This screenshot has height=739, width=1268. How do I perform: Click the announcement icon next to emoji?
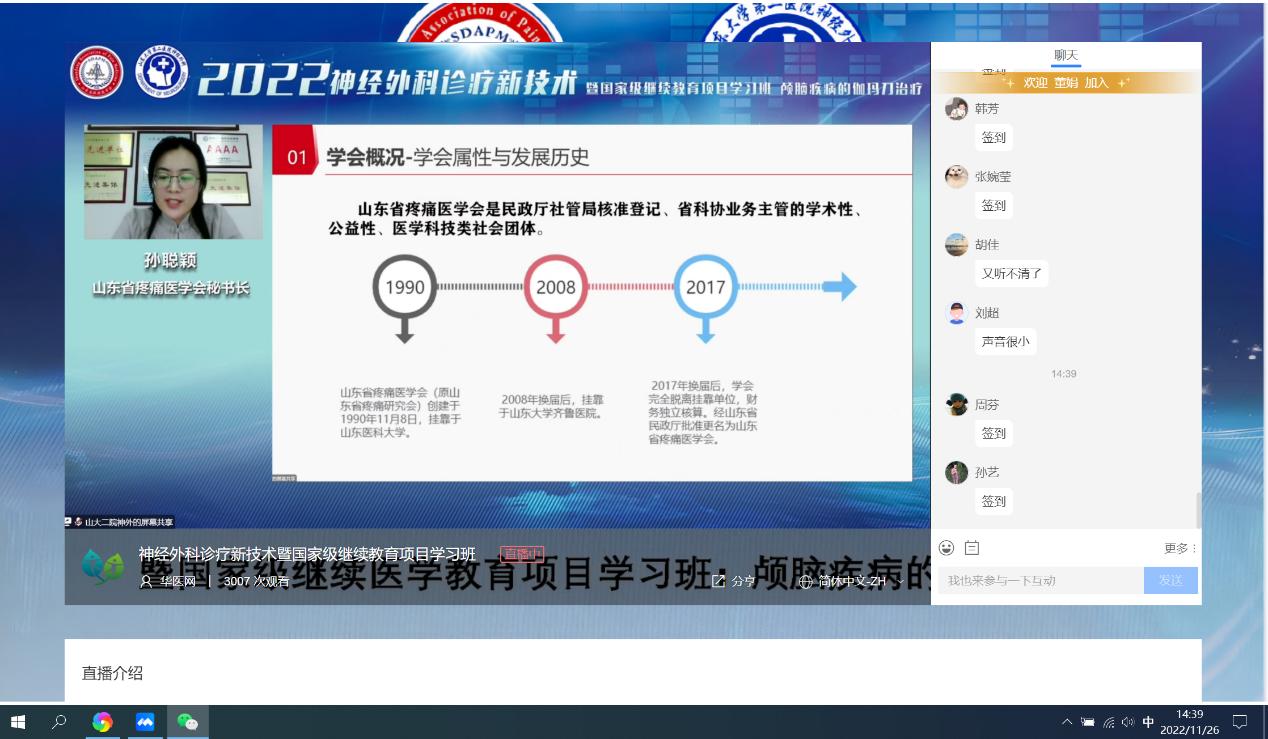pyautogui.click(x=972, y=548)
